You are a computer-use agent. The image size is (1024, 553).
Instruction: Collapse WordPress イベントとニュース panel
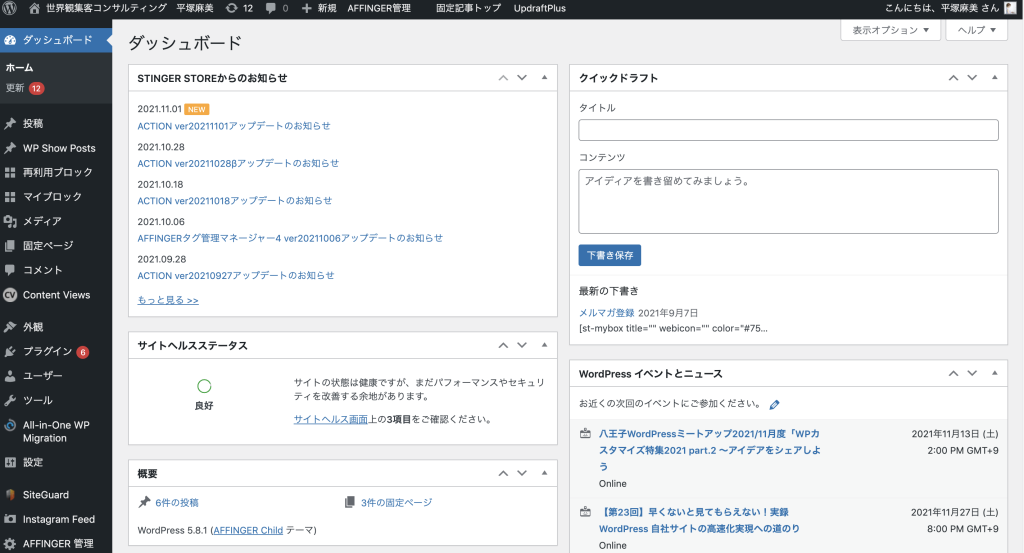(x=995, y=373)
